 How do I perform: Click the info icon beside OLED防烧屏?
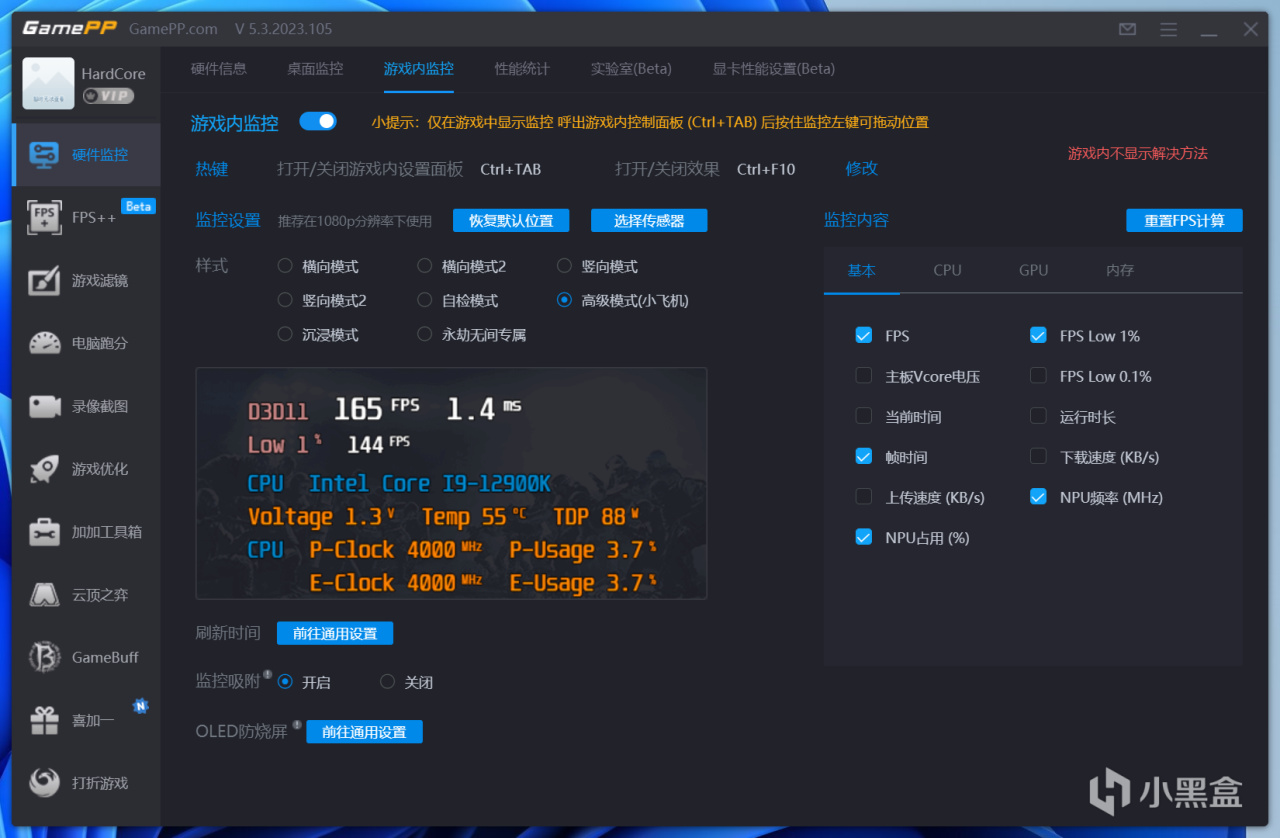(x=297, y=725)
